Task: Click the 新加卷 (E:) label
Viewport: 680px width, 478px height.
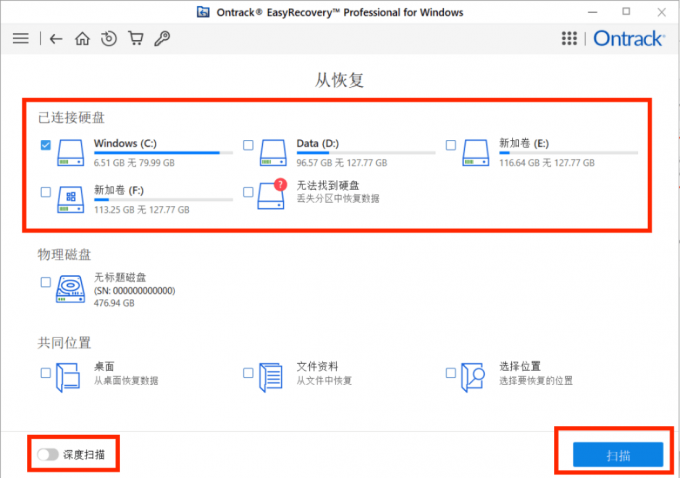Action: point(524,143)
